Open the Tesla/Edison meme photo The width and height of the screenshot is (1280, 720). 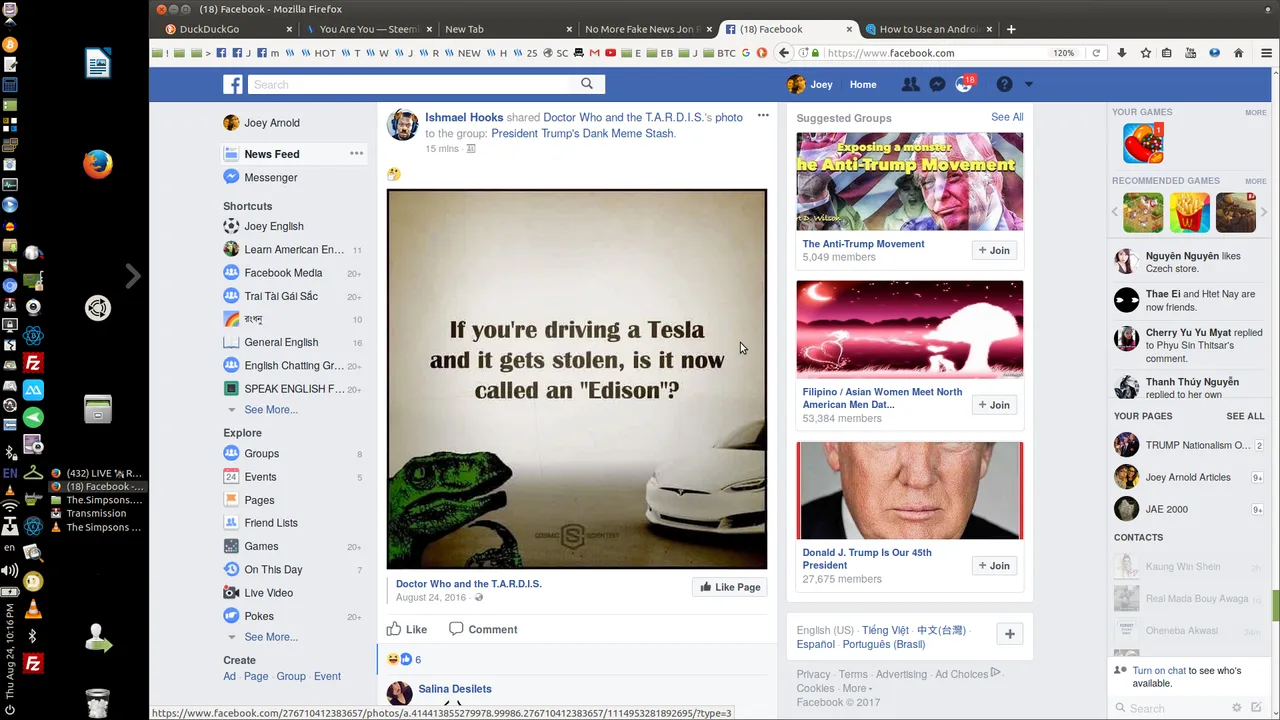pos(577,379)
